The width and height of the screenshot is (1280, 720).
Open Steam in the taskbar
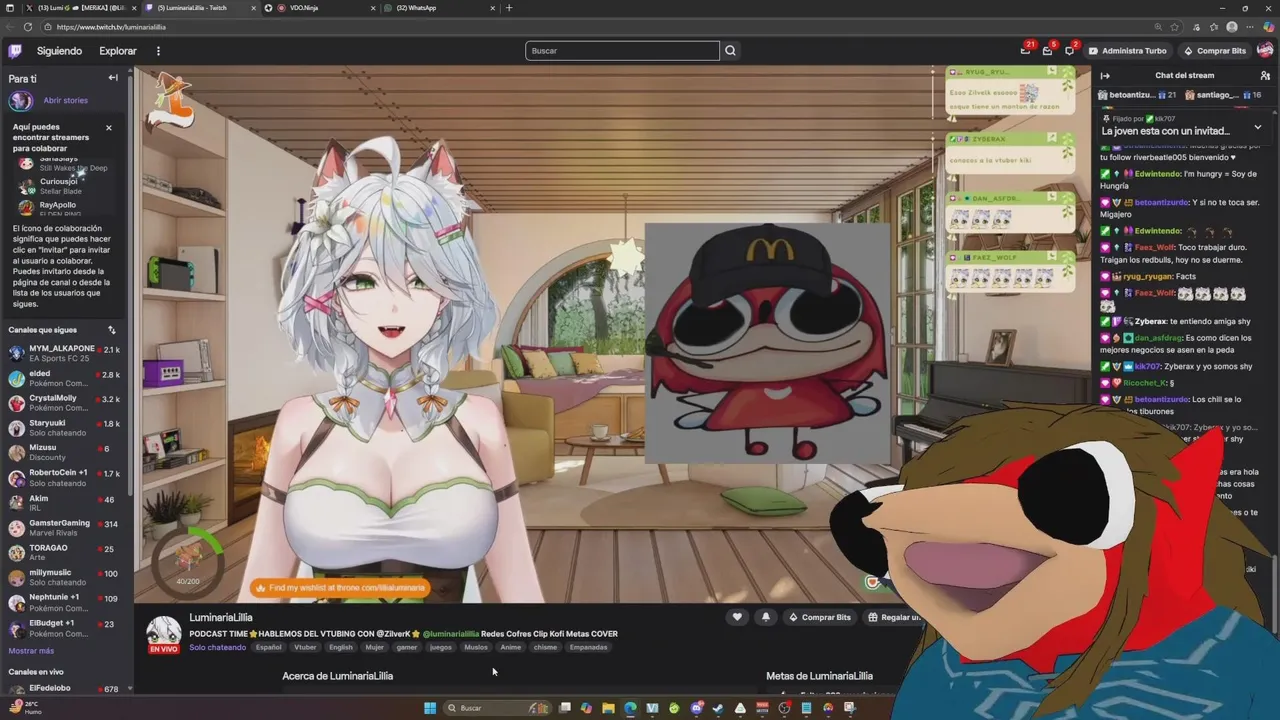tap(718, 708)
